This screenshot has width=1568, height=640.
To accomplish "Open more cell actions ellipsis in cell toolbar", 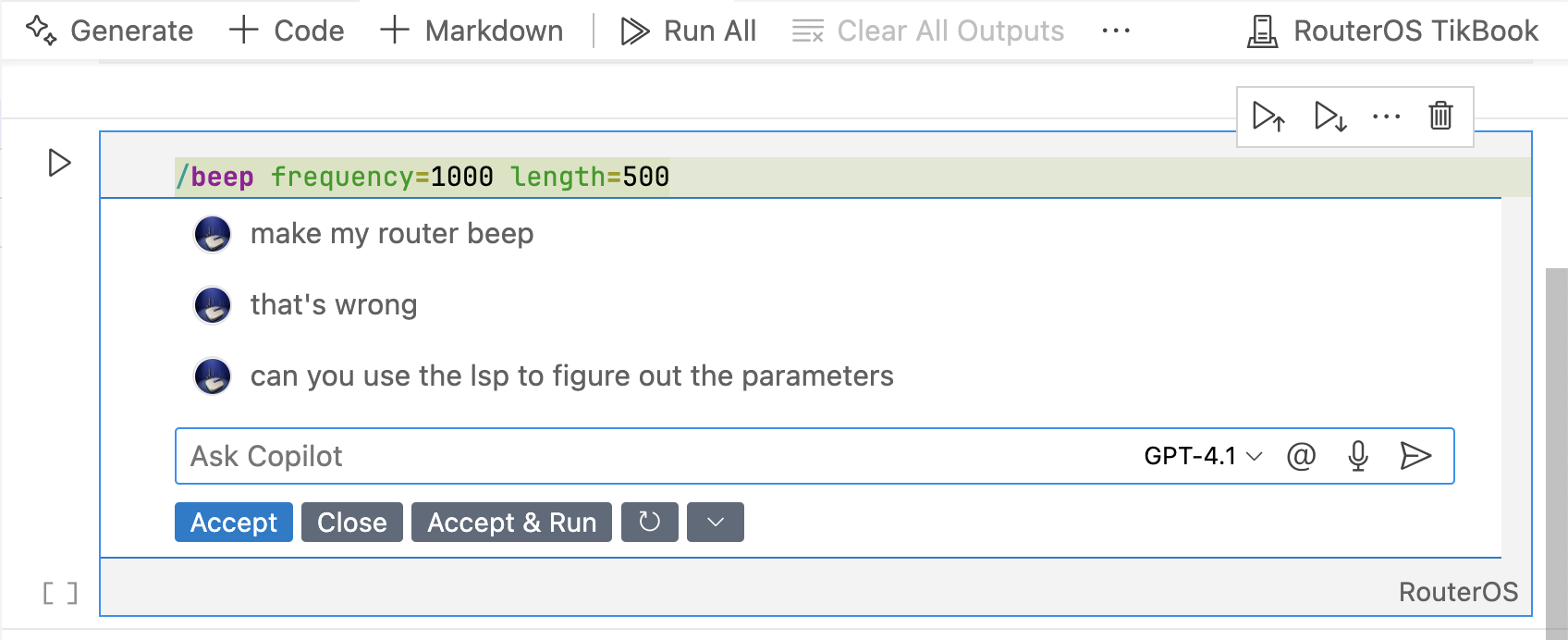I will (1386, 117).
